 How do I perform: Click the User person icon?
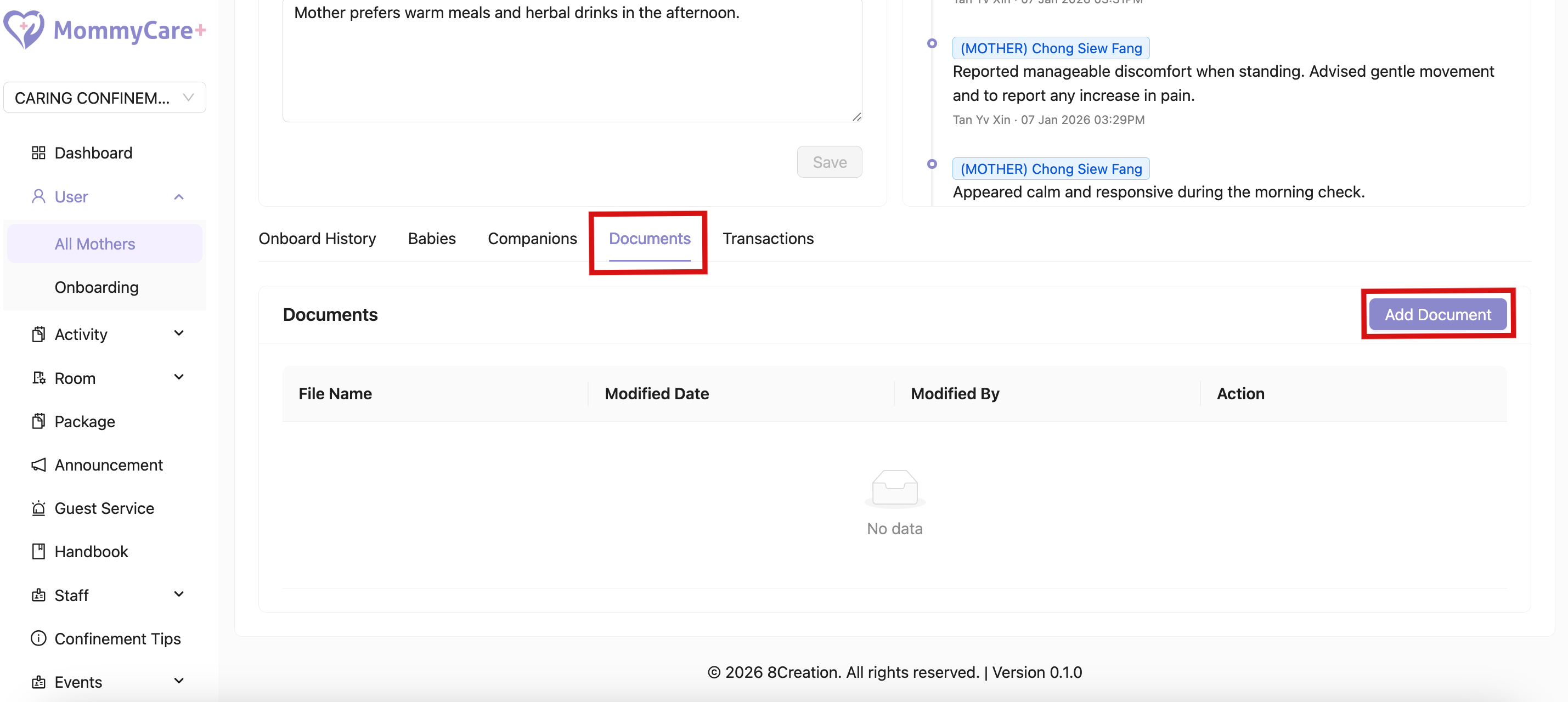[38, 196]
